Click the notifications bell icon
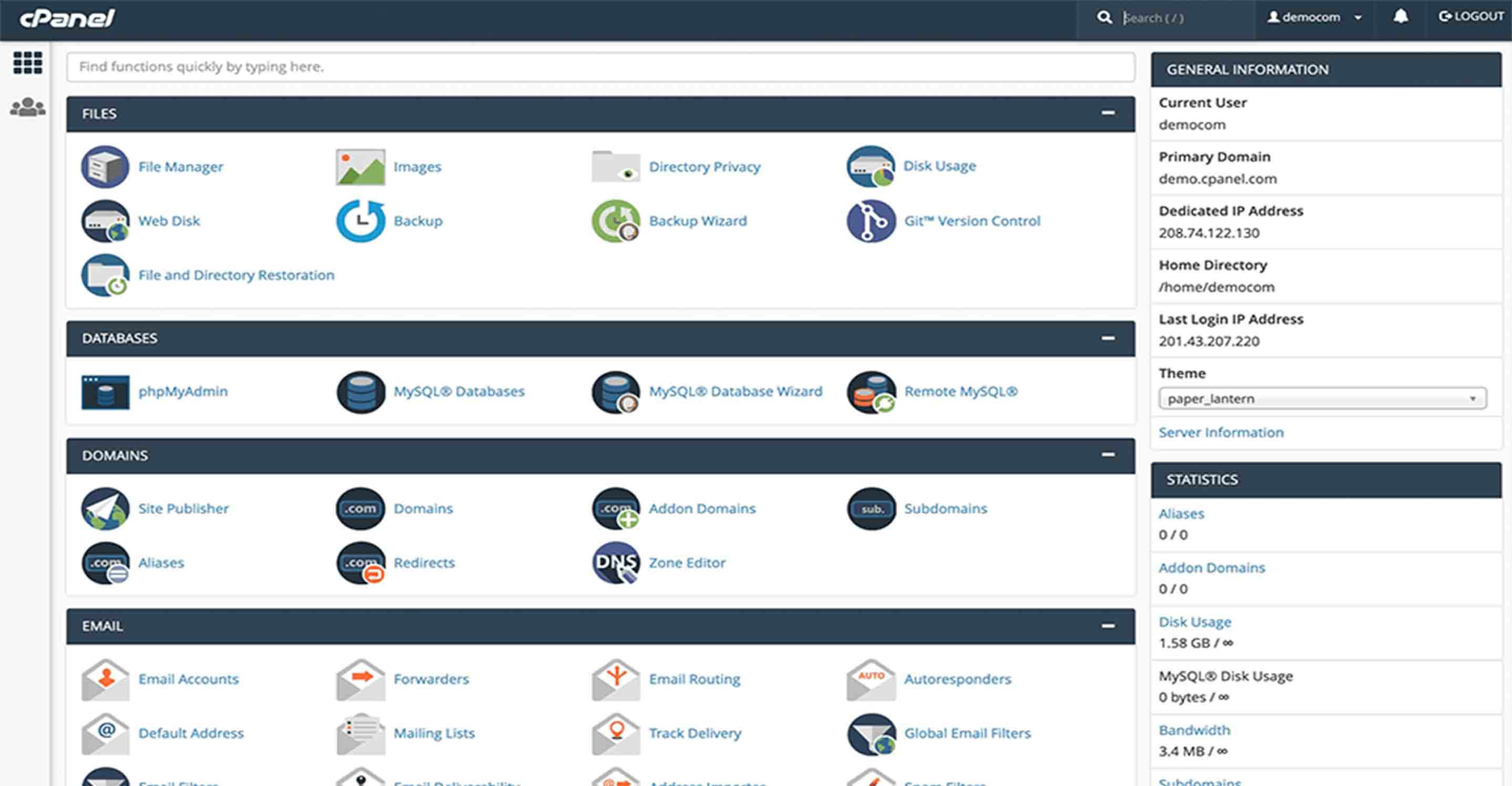1512x786 pixels. pyautogui.click(x=1401, y=17)
